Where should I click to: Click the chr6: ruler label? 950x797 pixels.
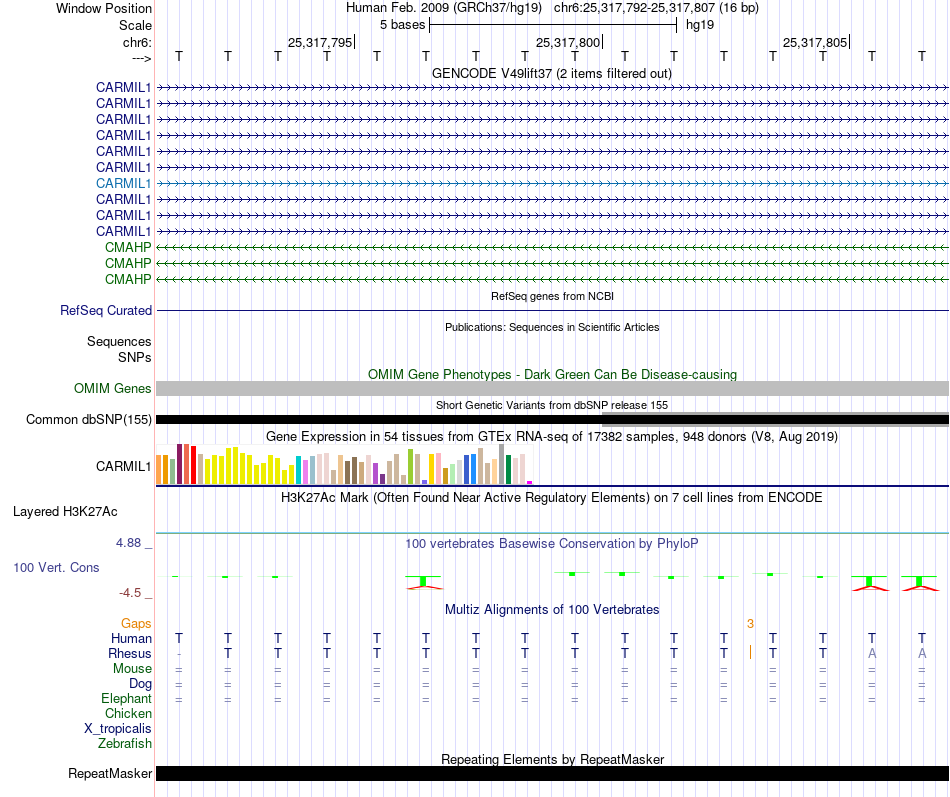138,42
